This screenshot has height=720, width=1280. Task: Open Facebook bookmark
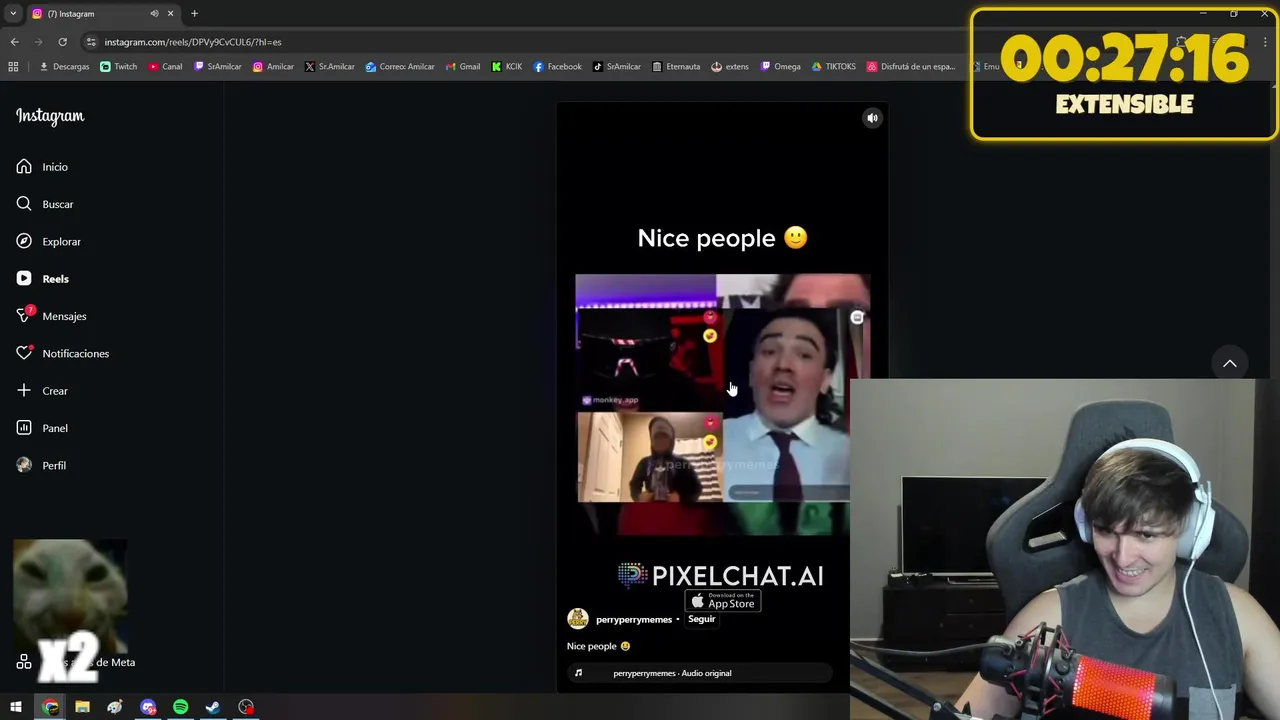click(558, 67)
